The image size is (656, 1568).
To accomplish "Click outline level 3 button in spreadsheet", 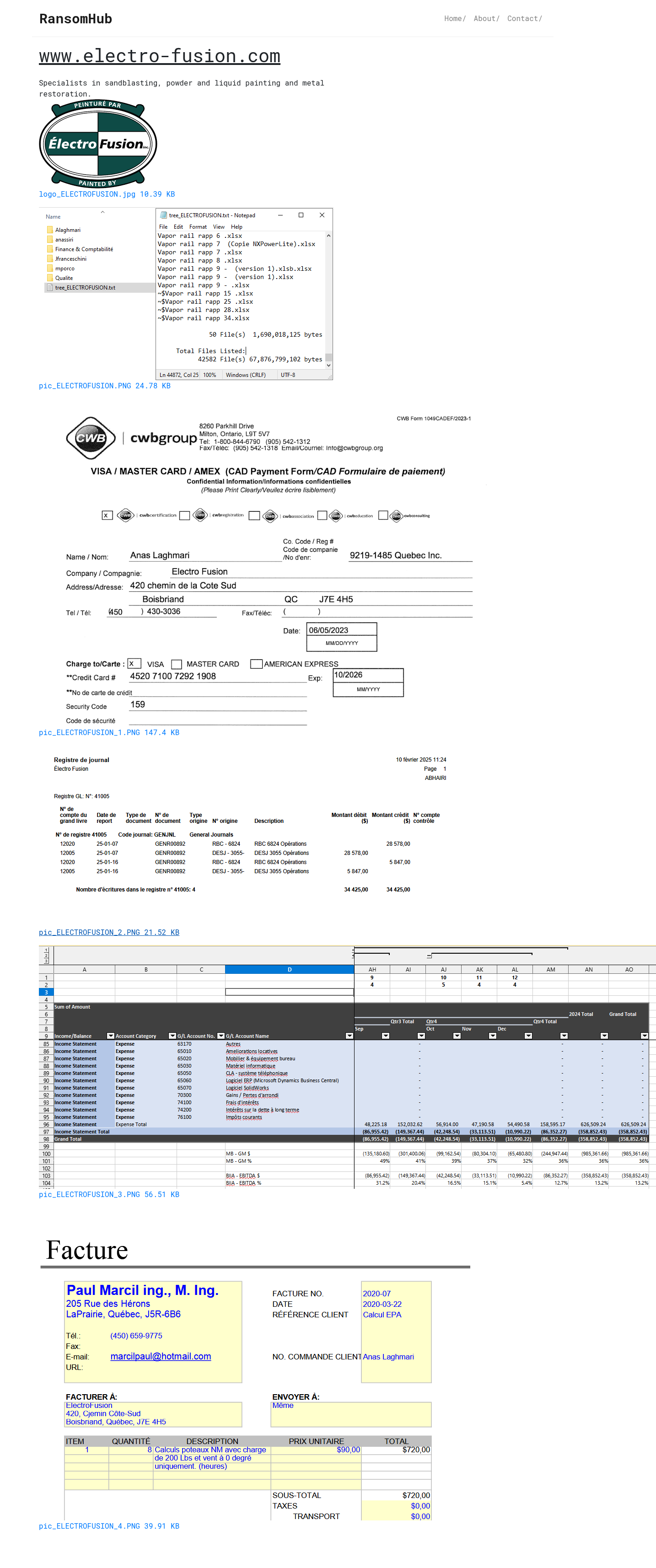I will coord(46,961).
